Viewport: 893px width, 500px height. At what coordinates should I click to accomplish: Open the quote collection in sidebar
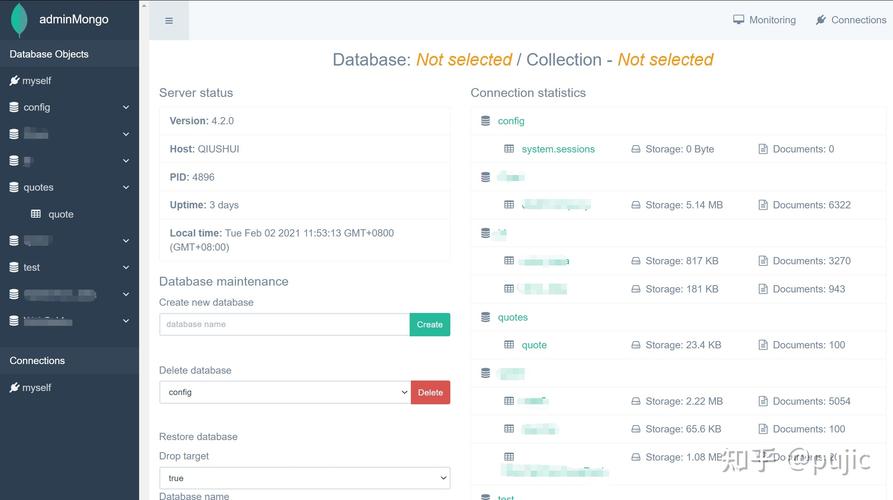pyautogui.click(x=61, y=214)
